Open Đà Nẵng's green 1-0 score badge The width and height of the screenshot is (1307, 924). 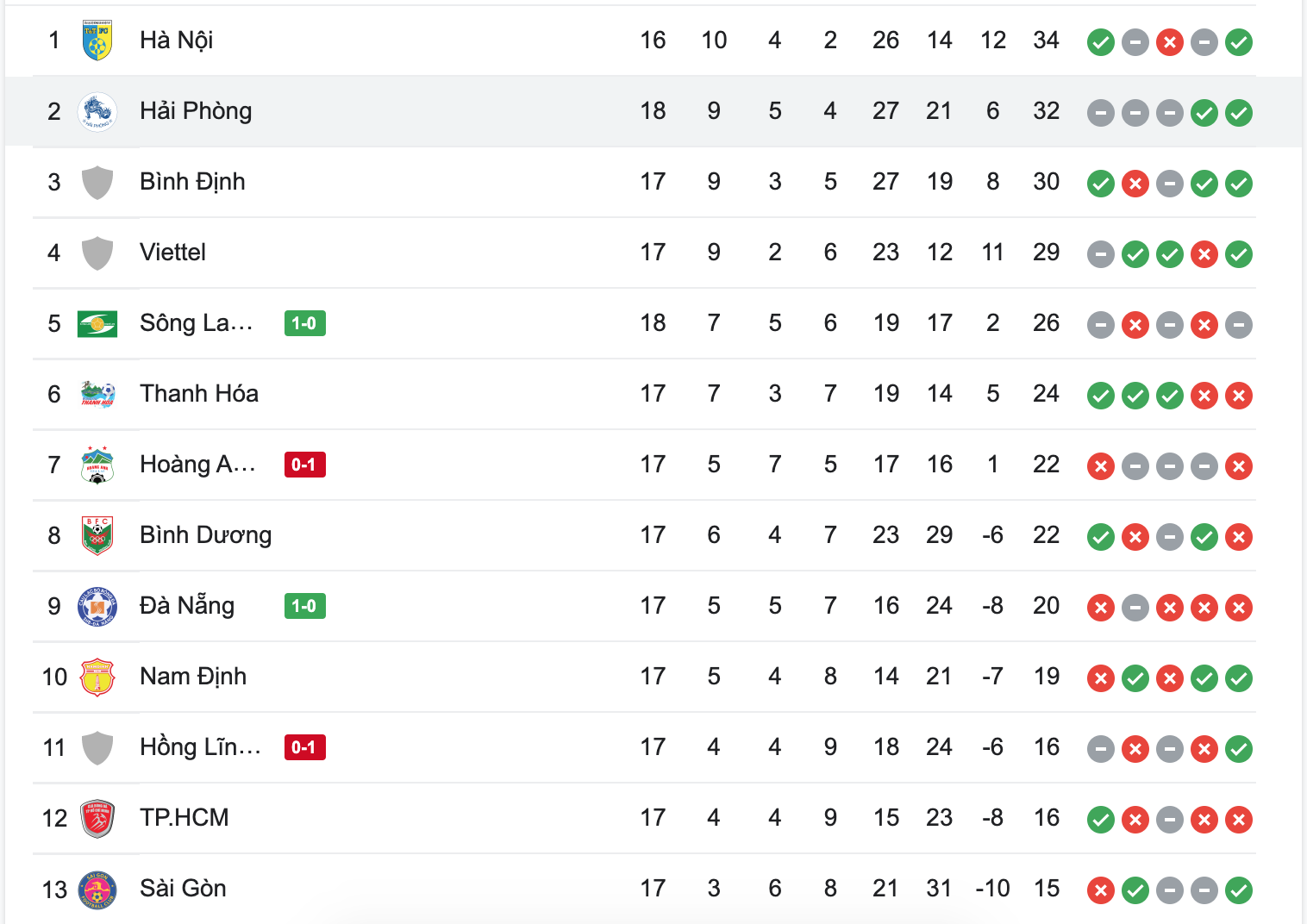click(305, 606)
